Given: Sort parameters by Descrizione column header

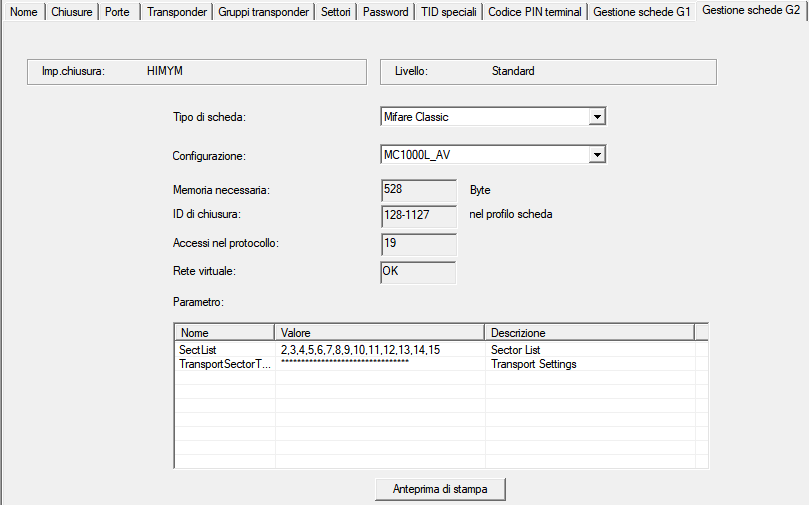Looking at the screenshot, I should pyautogui.click(x=588, y=333).
